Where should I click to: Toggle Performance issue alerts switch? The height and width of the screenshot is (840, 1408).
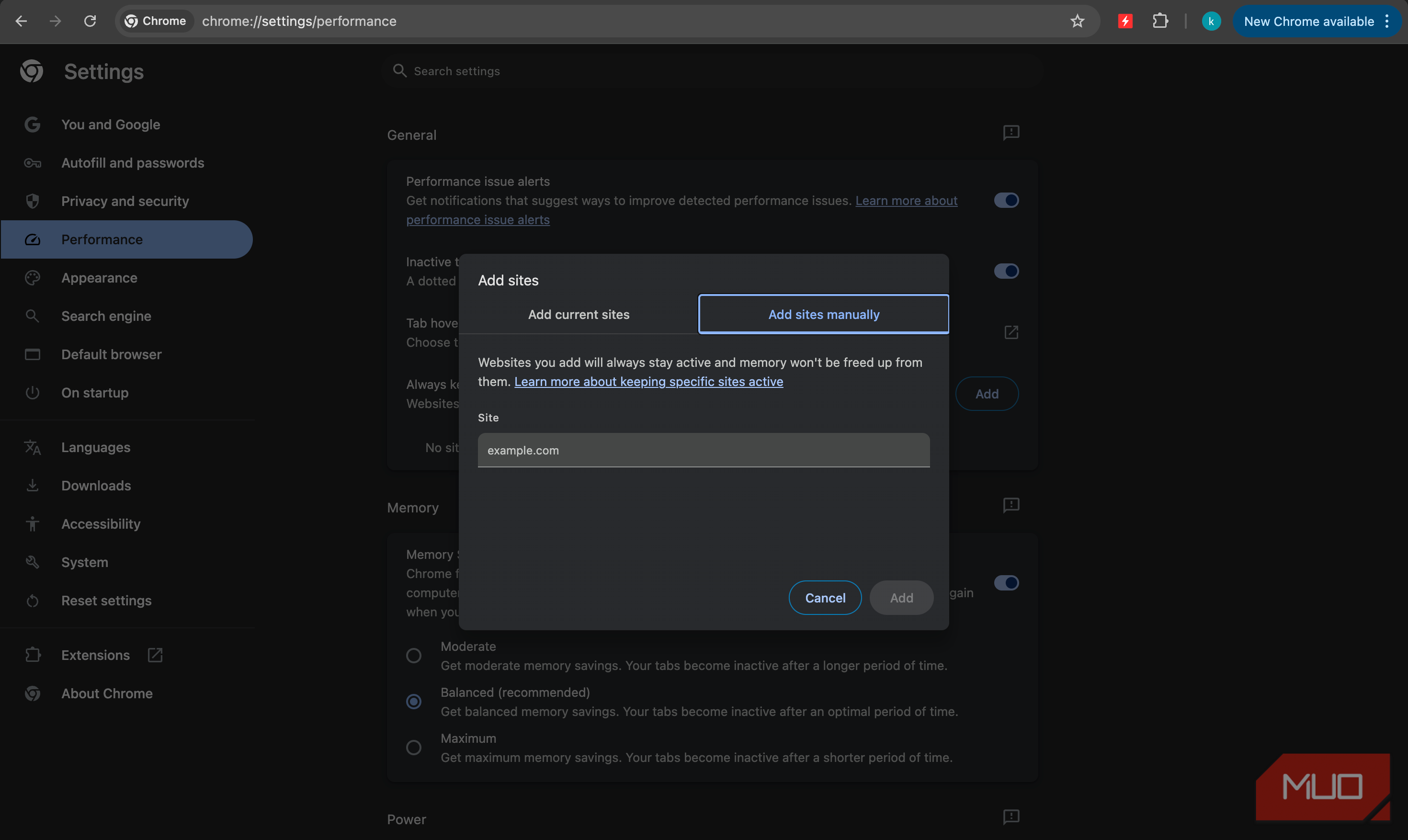click(x=1006, y=200)
